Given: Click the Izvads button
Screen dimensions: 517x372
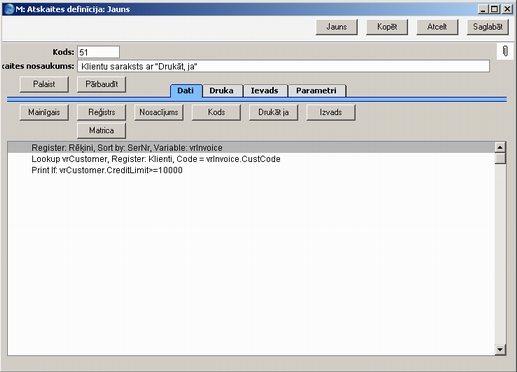Looking at the screenshot, I should (x=331, y=112).
